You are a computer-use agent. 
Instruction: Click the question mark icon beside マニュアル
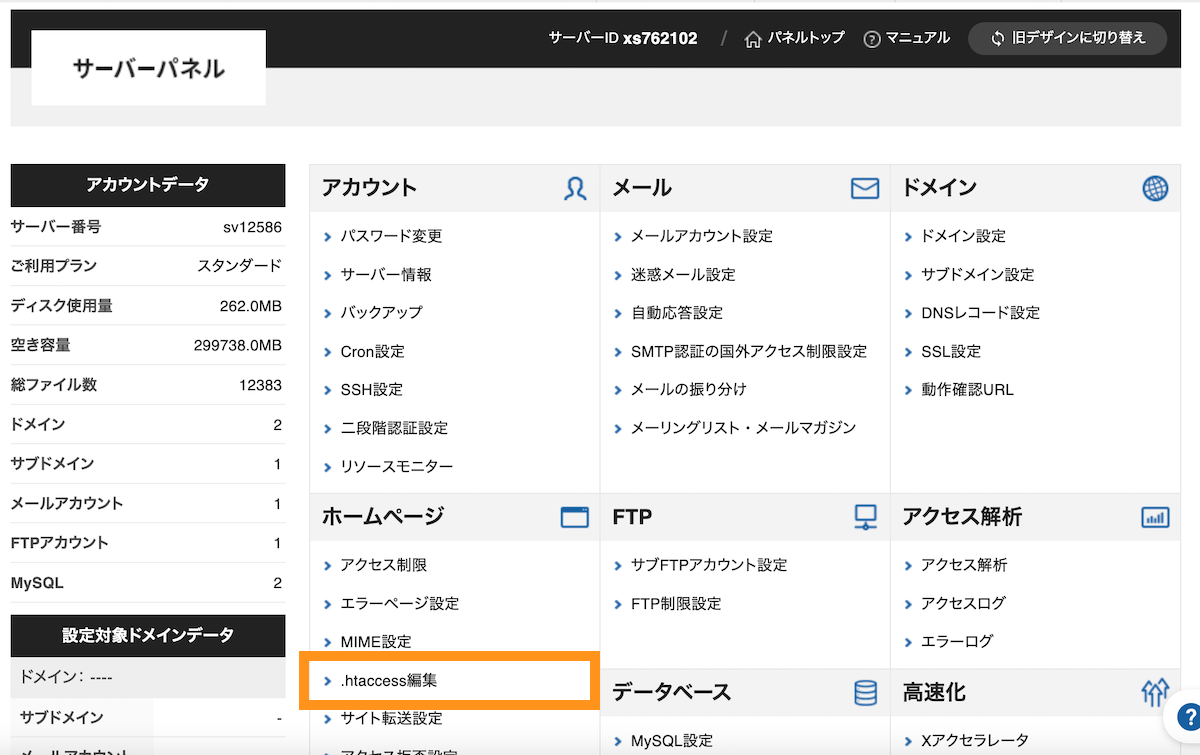pyautogui.click(x=873, y=38)
